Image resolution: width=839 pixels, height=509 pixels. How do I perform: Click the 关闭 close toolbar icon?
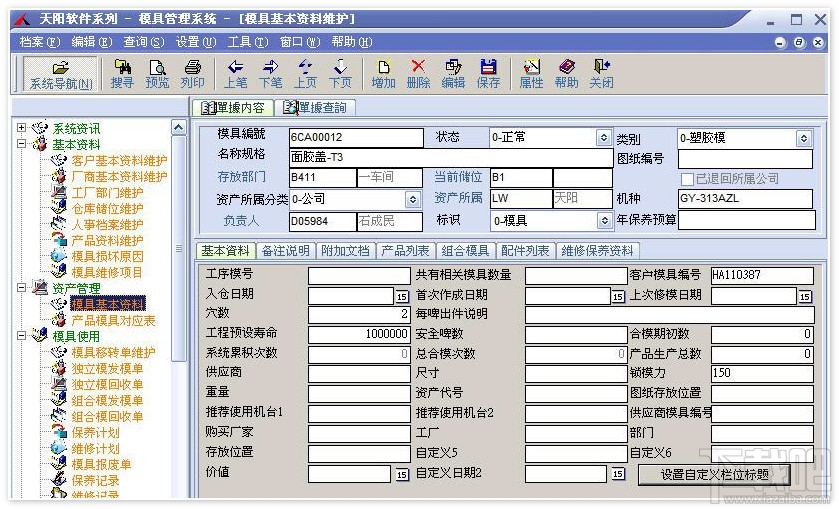tap(601, 74)
